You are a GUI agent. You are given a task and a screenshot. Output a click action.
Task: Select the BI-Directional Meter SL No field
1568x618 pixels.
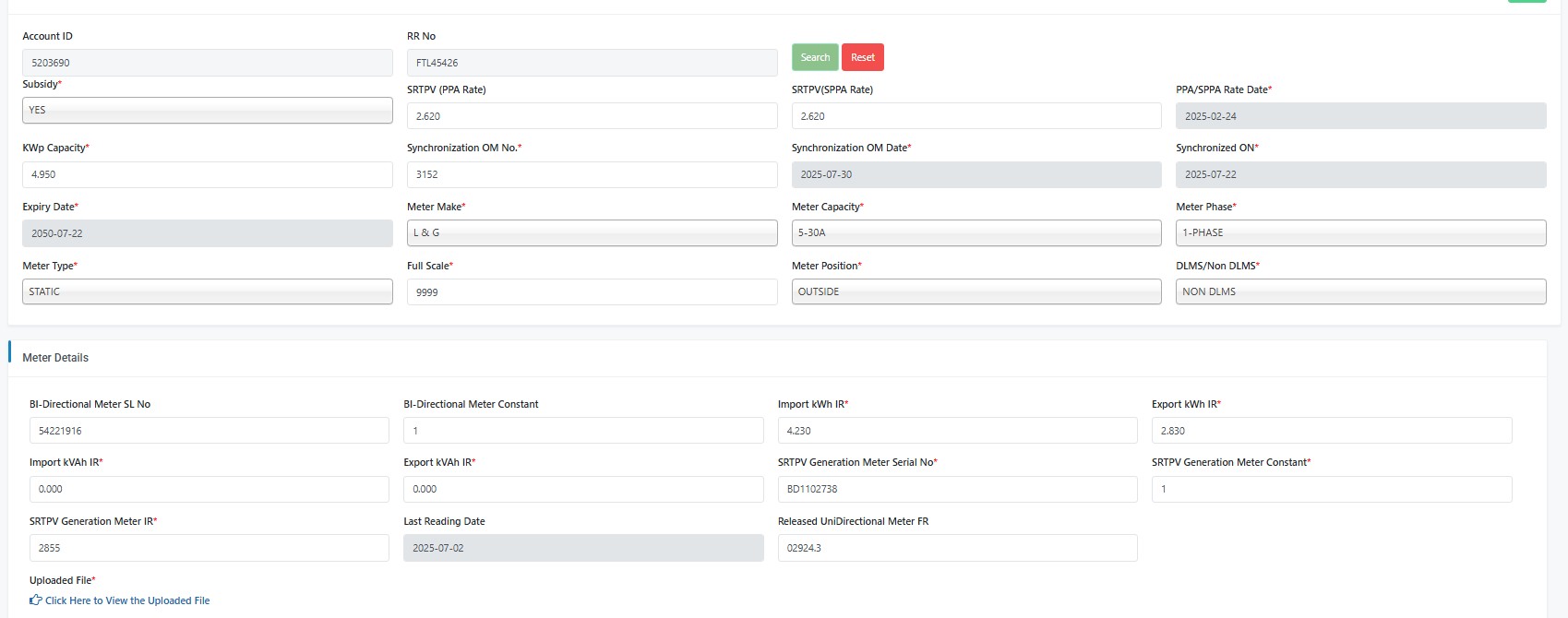tap(209, 431)
